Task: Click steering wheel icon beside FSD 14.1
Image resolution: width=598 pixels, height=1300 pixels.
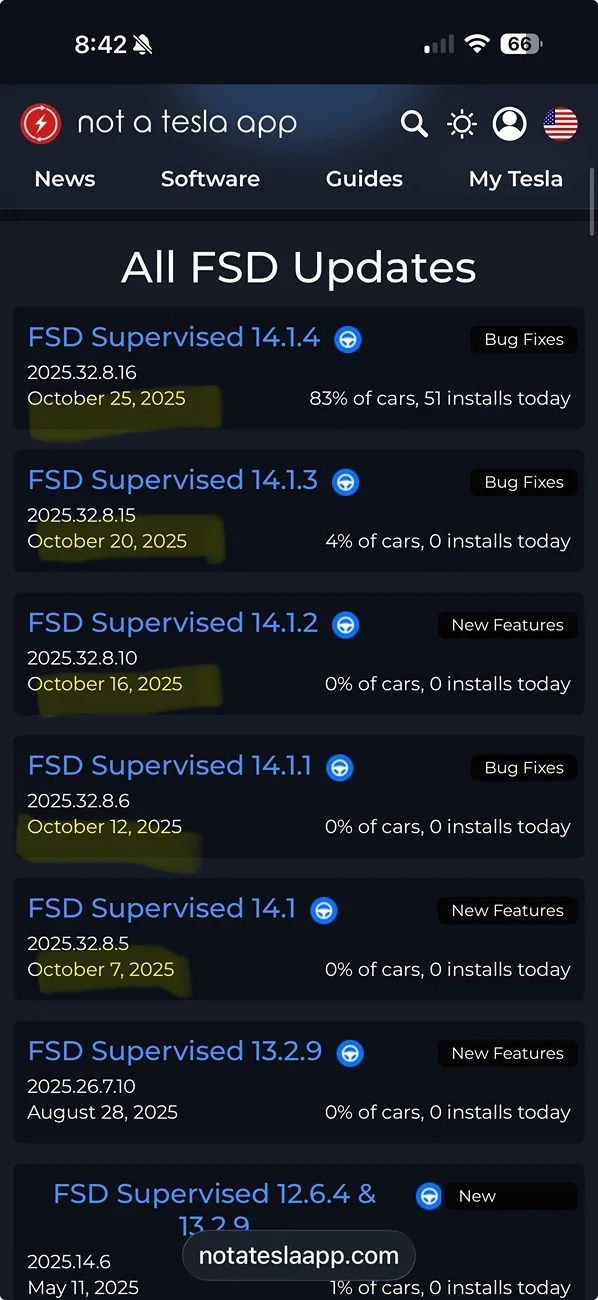Action: click(323, 911)
